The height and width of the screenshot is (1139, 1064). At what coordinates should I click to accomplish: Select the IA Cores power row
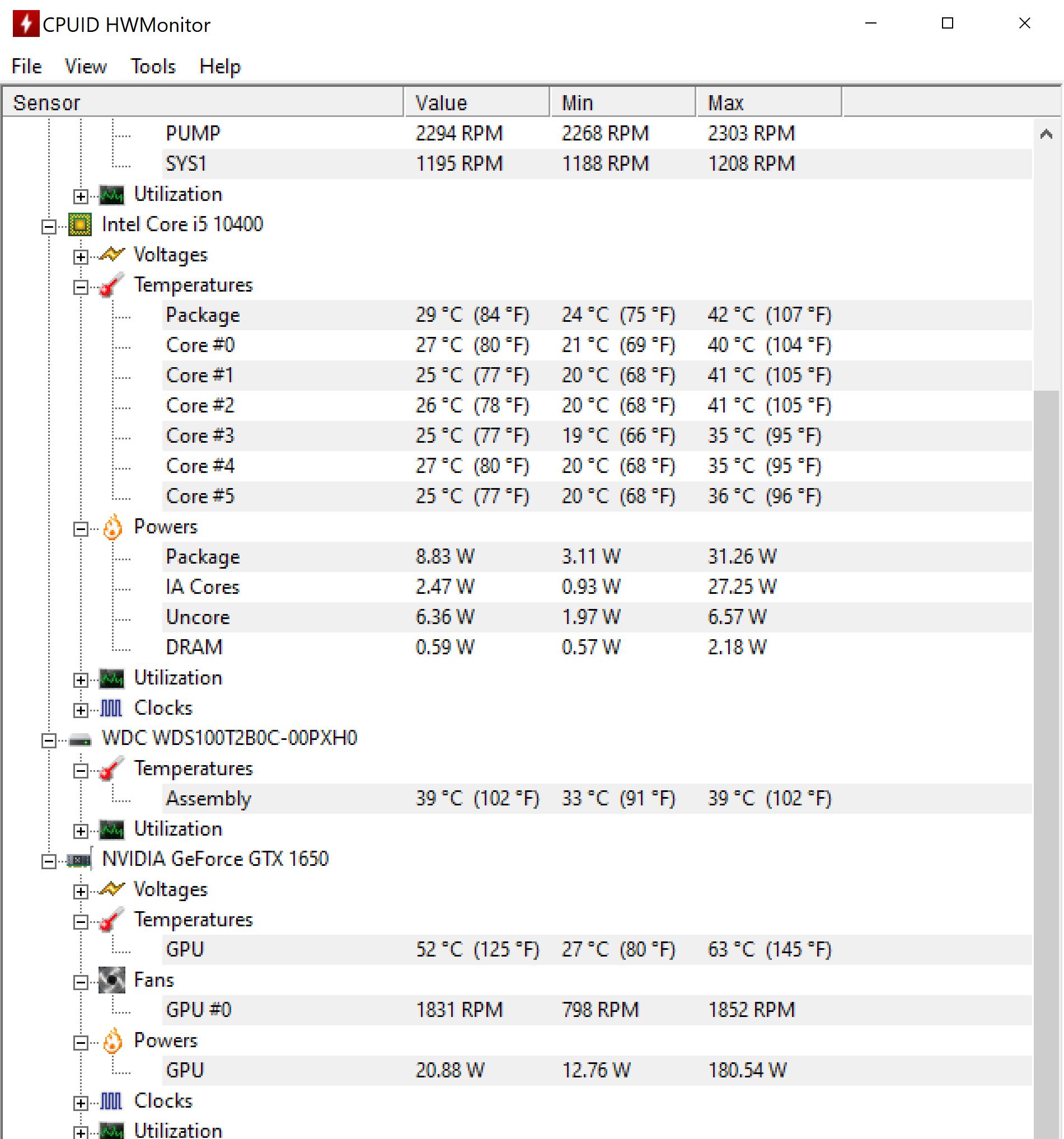pyautogui.click(x=597, y=587)
